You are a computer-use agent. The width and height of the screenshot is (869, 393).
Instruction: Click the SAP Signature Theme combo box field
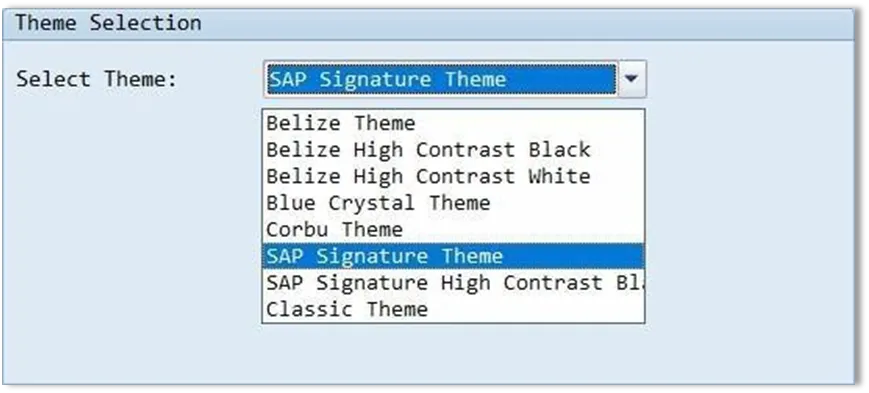point(441,79)
